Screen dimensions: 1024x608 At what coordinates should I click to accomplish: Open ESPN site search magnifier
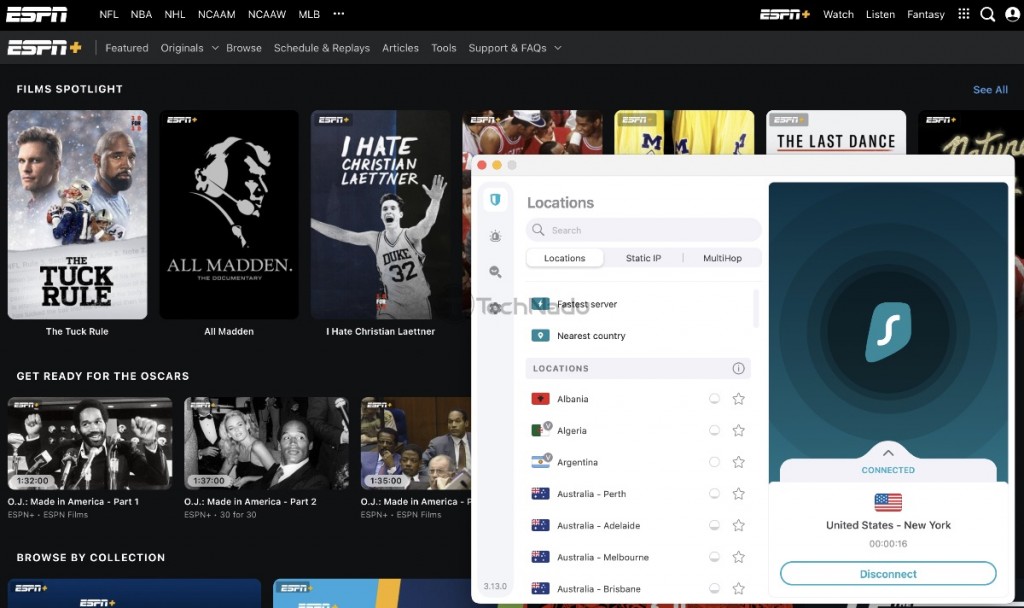(987, 14)
